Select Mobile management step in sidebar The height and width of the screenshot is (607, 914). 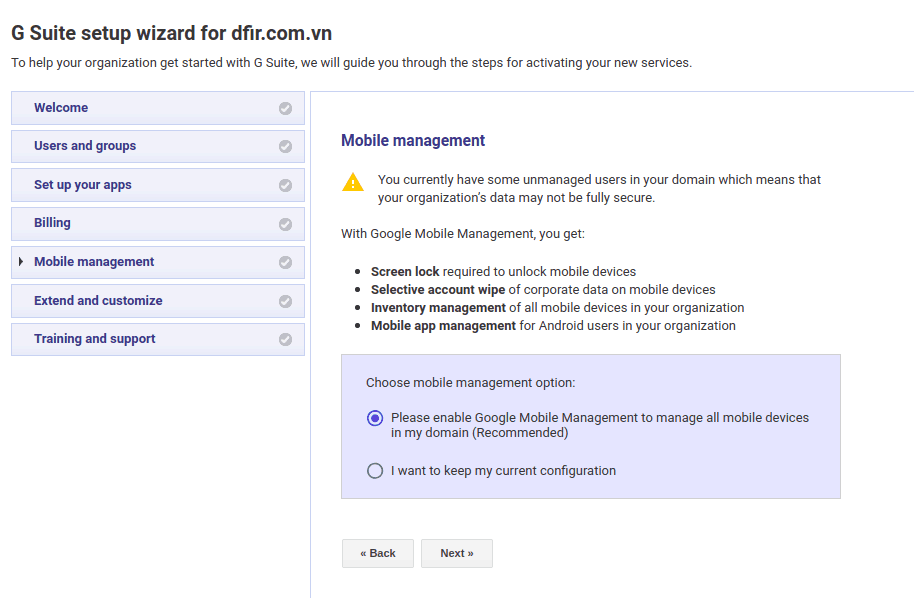coord(158,262)
